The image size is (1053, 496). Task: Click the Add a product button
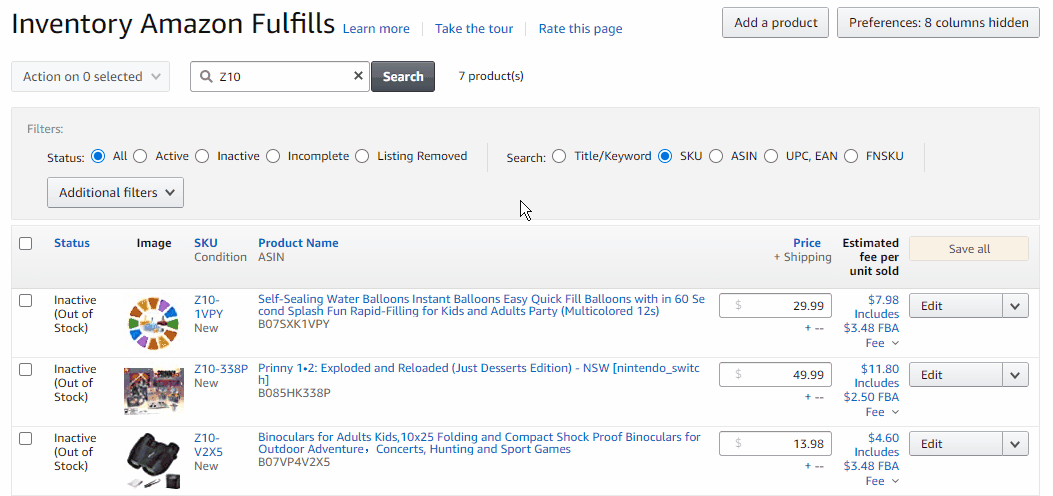pyautogui.click(x=775, y=23)
